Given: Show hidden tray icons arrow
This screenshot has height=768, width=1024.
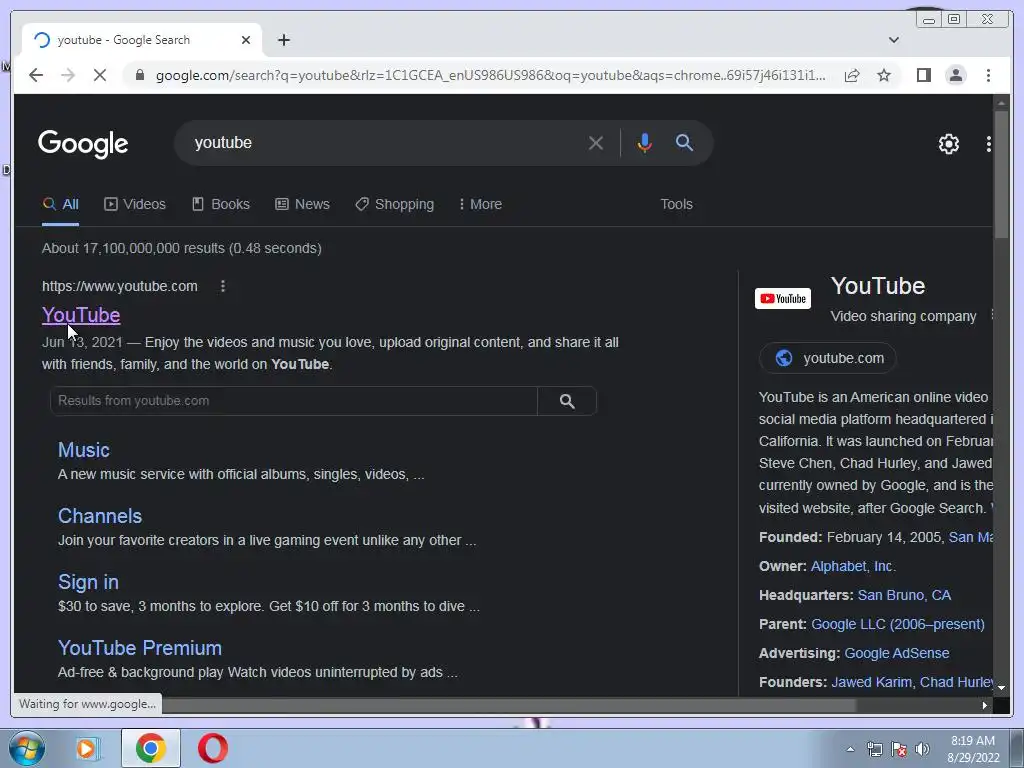Looking at the screenshot, I should pos(850,749).
